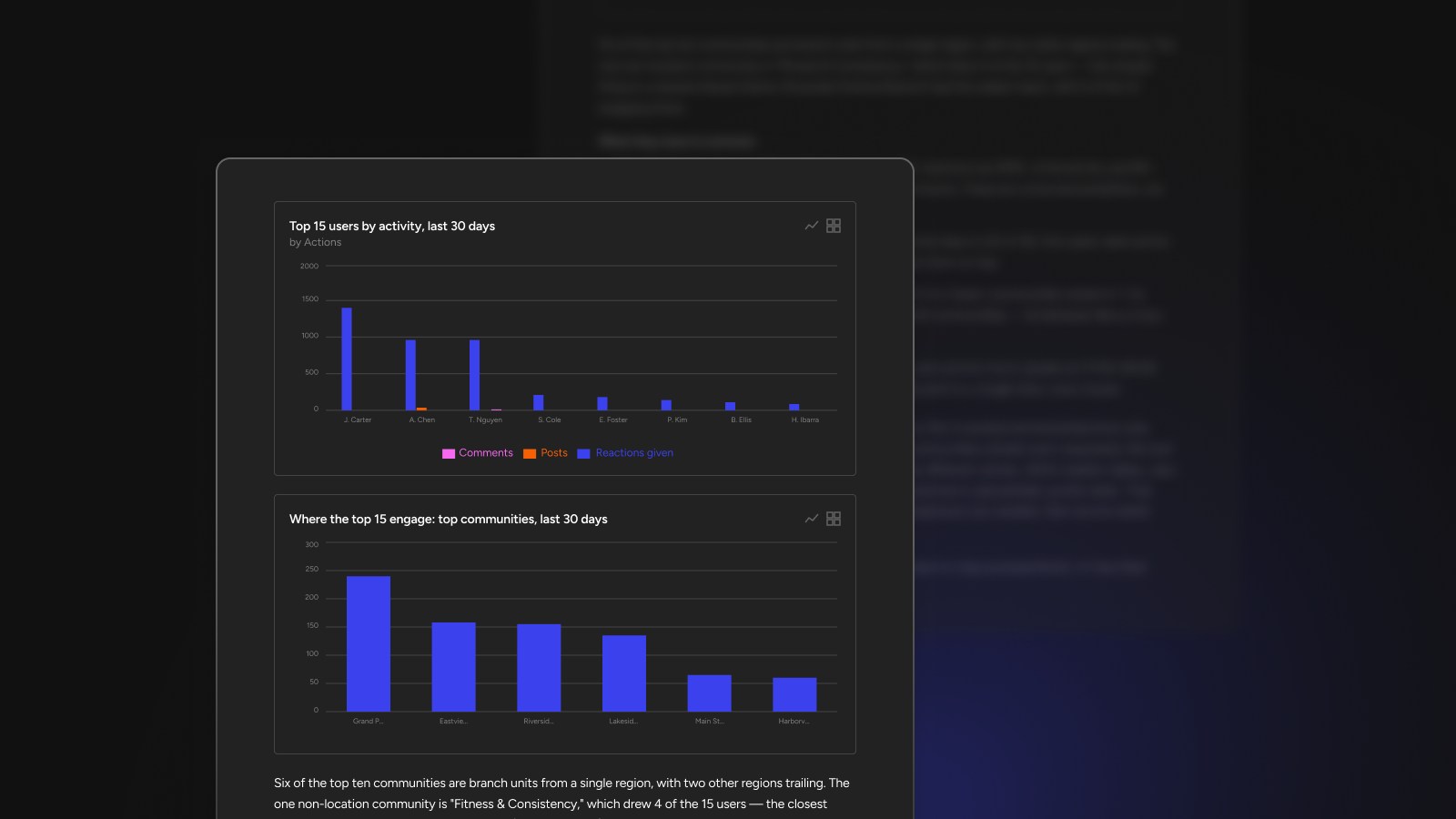Select the H. Ibarra bar
1456x819 pixels.
click(794, 407)
